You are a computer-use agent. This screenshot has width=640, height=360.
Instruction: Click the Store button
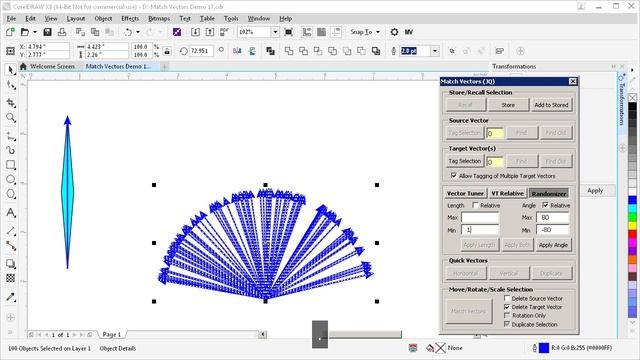coord(508,105)
